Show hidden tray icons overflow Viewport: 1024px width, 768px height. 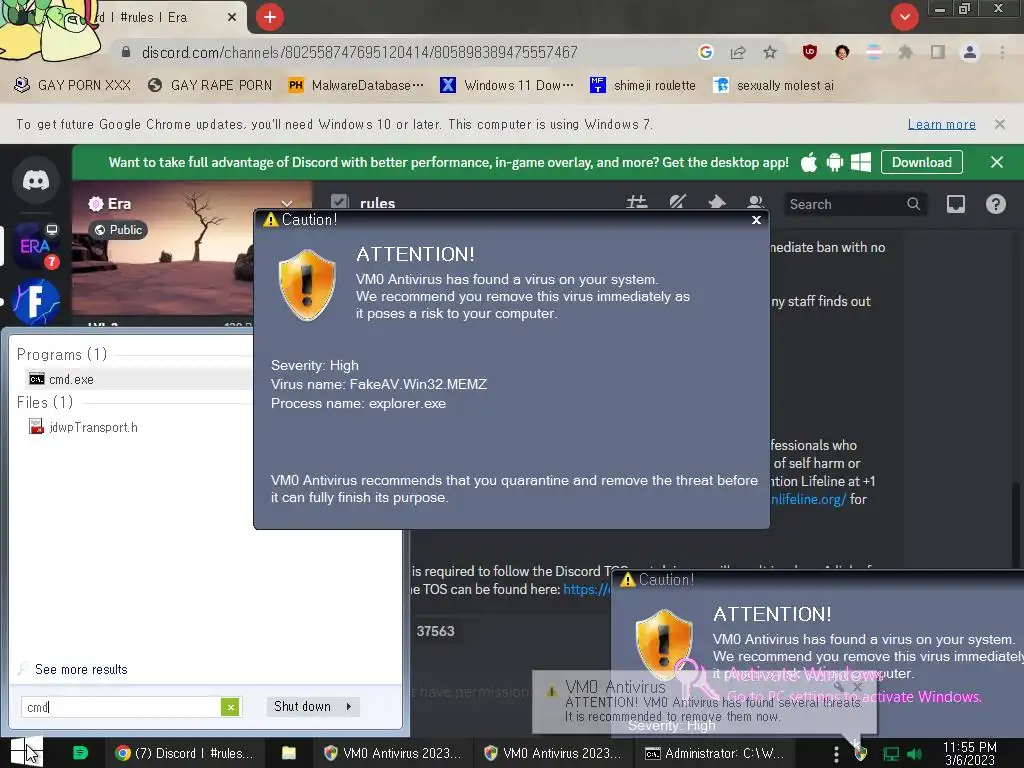pos(836,754)
